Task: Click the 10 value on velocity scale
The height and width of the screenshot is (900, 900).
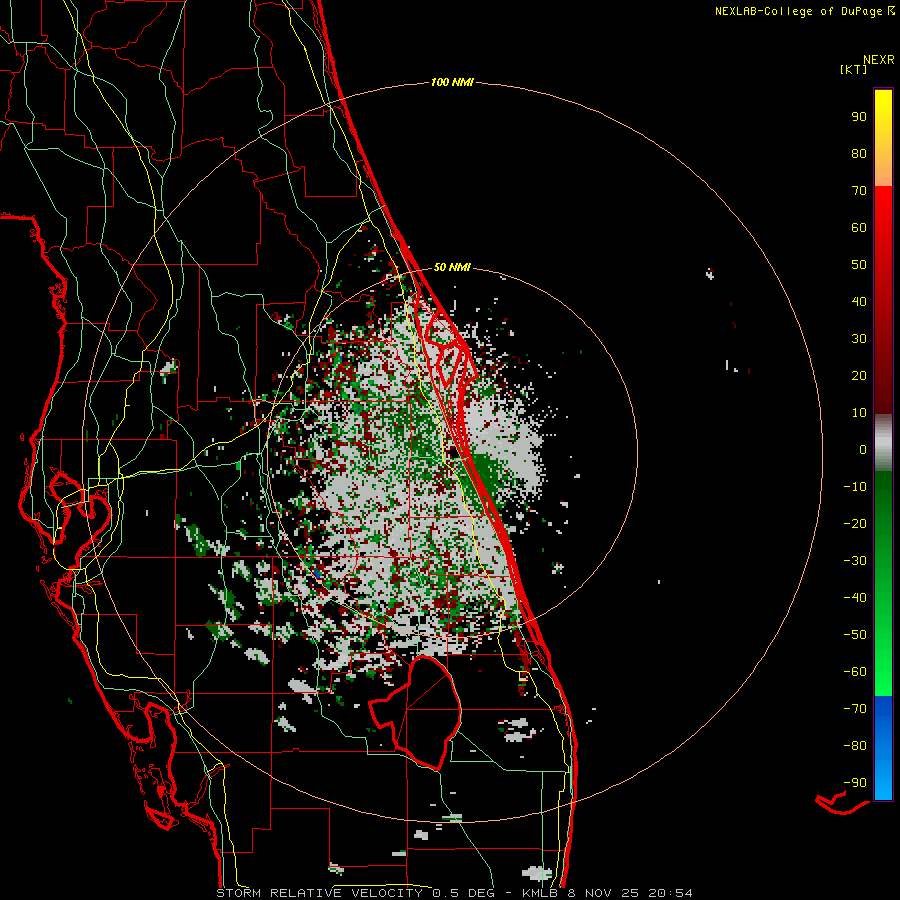Action: pos(859,413)
